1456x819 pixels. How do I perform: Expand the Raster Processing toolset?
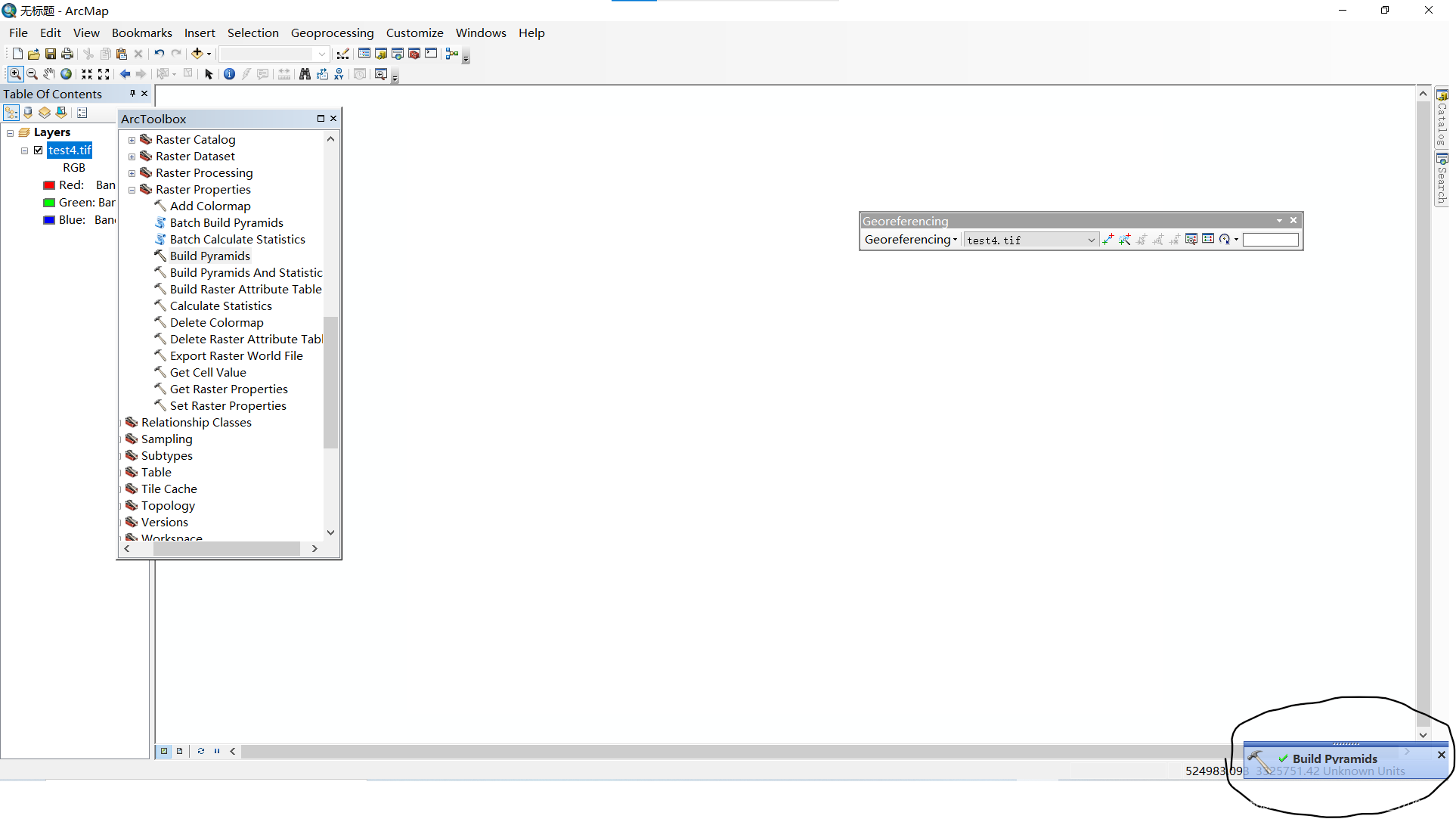coord(132,173)
